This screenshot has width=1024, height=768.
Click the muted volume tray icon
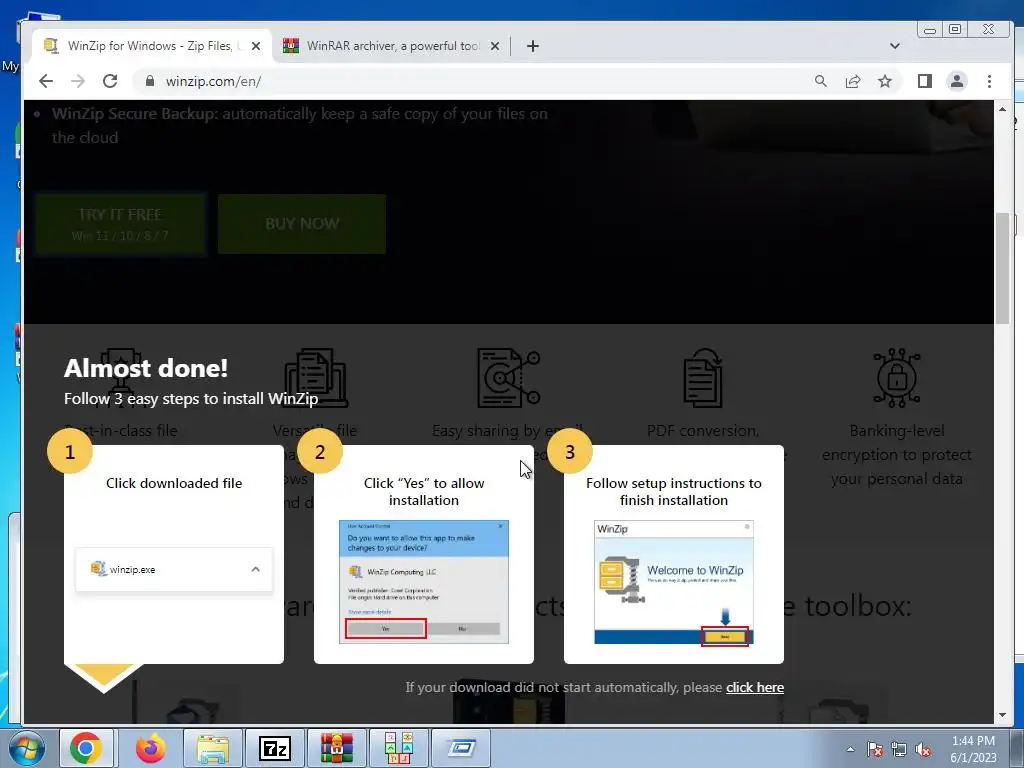click(x=923, y=750)
